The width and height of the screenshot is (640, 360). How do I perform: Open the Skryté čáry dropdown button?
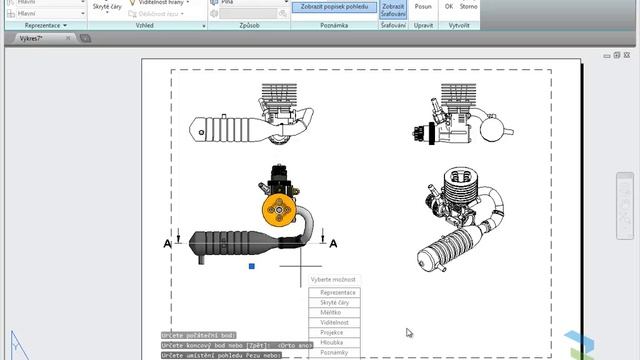(107, 8)
